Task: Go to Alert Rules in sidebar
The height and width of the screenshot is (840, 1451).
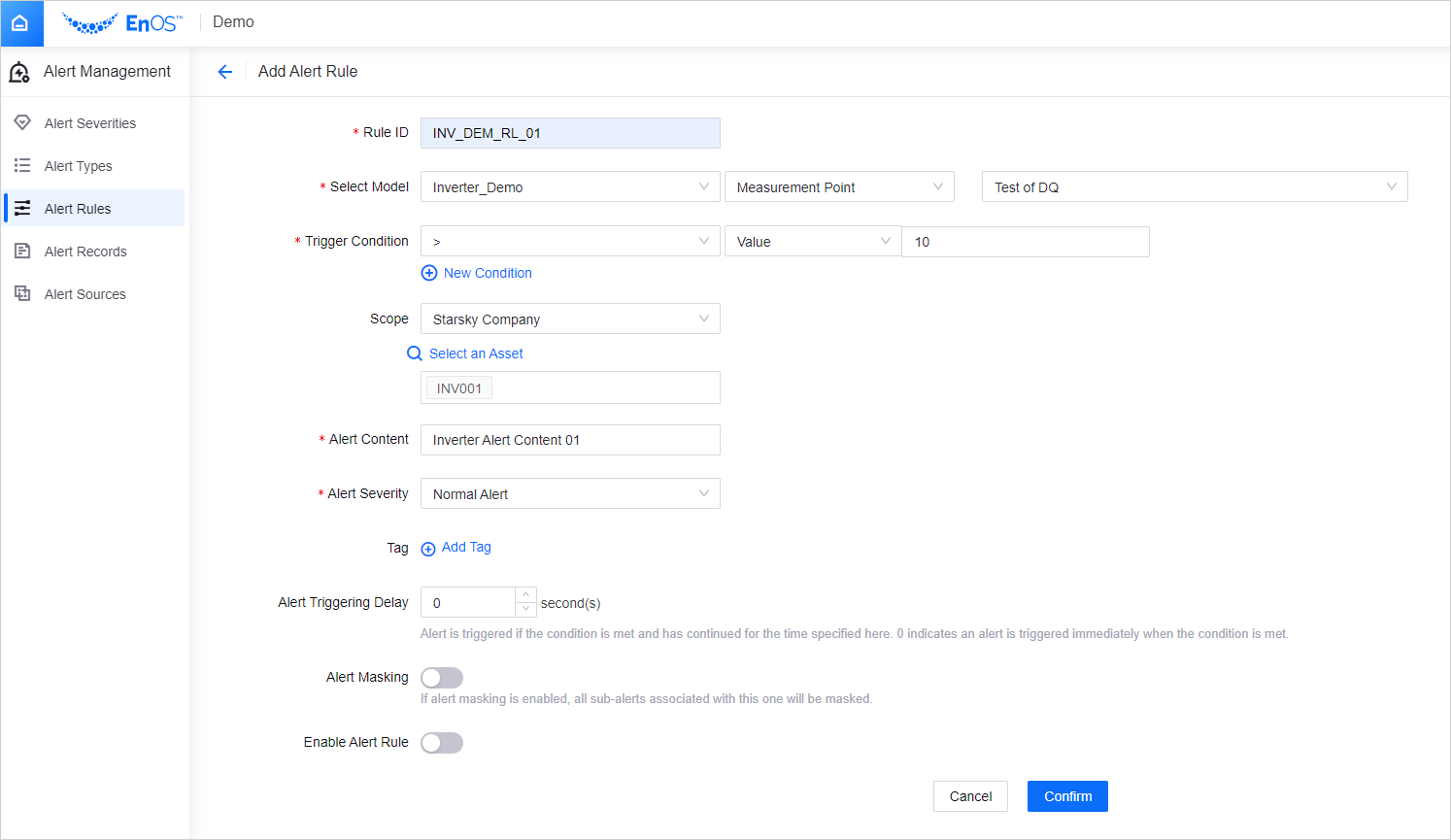Action: 78,209
